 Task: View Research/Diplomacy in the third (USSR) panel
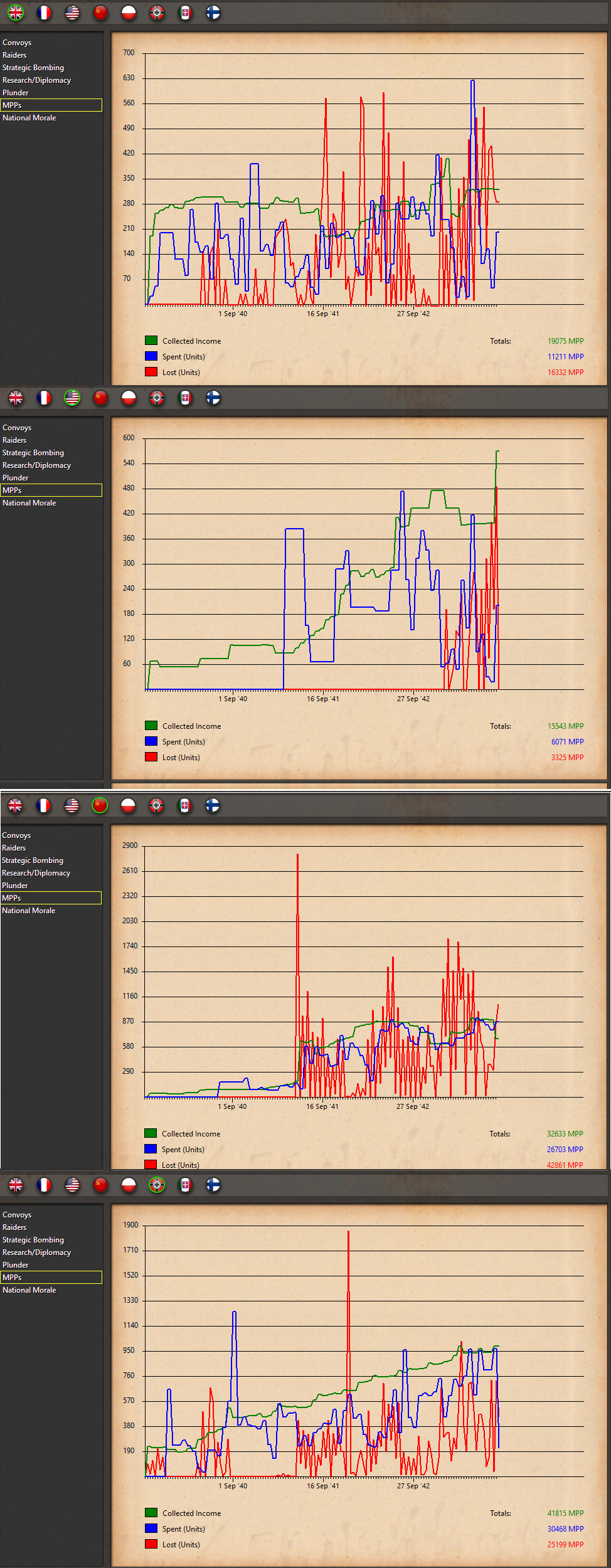(36, 873)
